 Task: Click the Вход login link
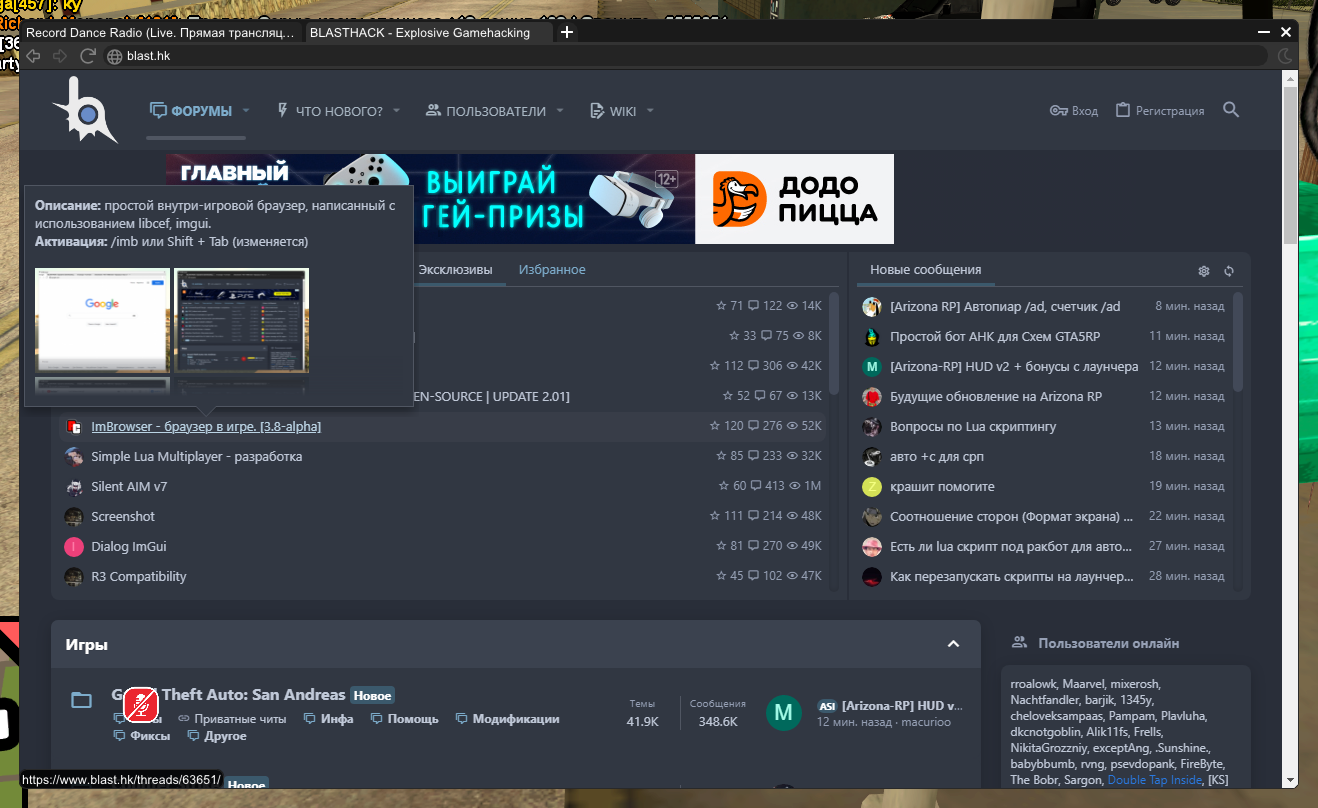point(1074,111)
